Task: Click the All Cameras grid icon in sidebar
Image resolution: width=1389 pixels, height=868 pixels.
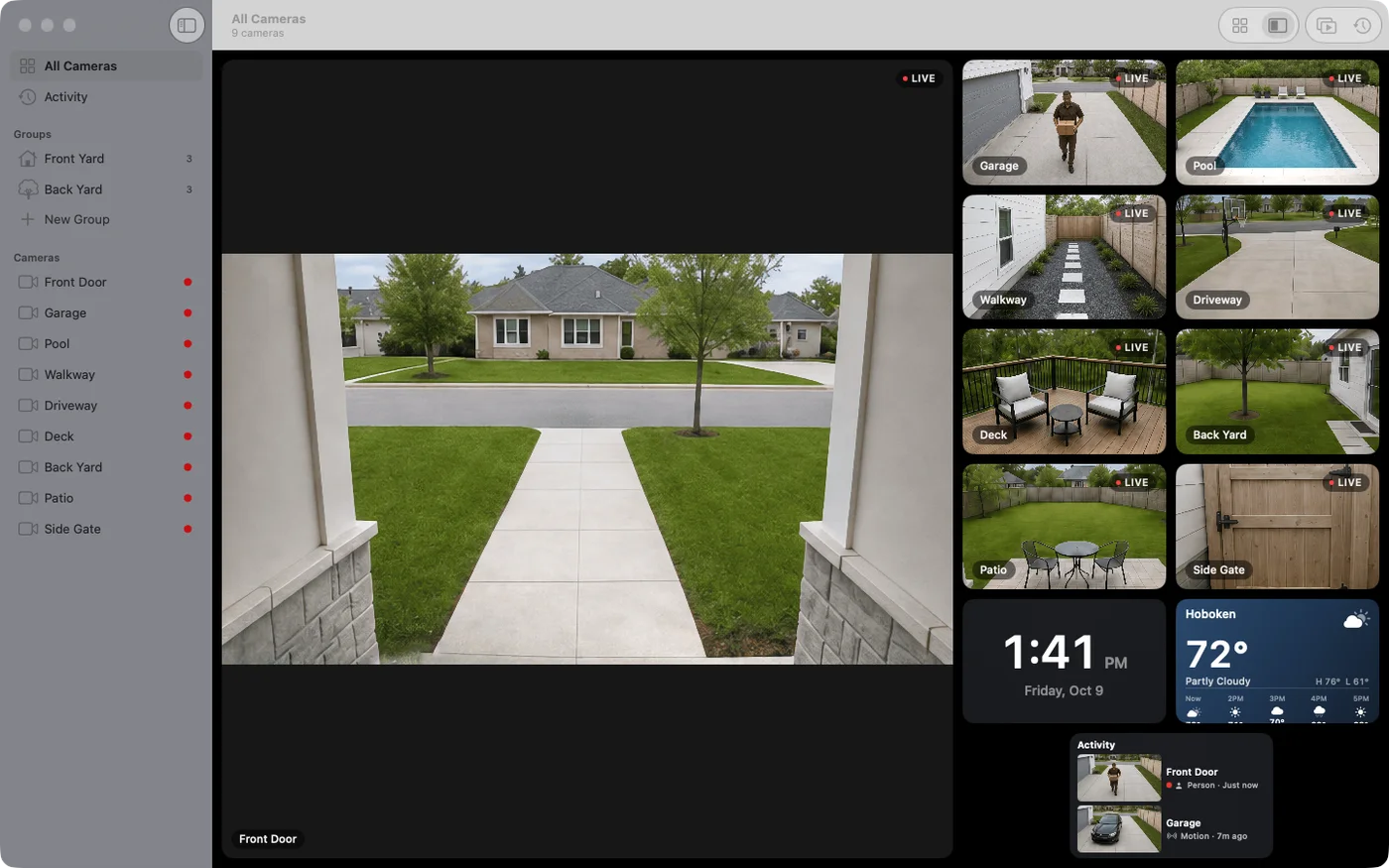Action: tap(28, 66)
